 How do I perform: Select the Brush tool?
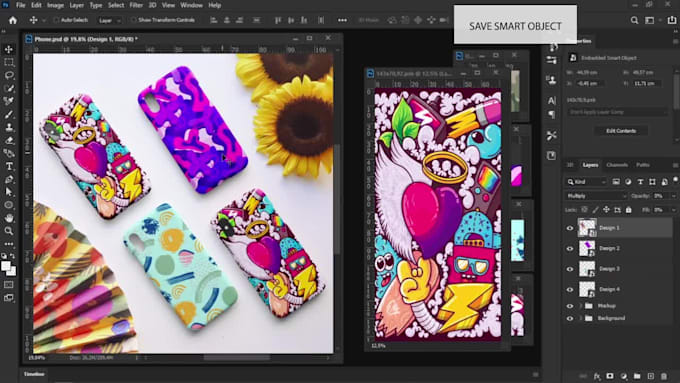point(9,114)
